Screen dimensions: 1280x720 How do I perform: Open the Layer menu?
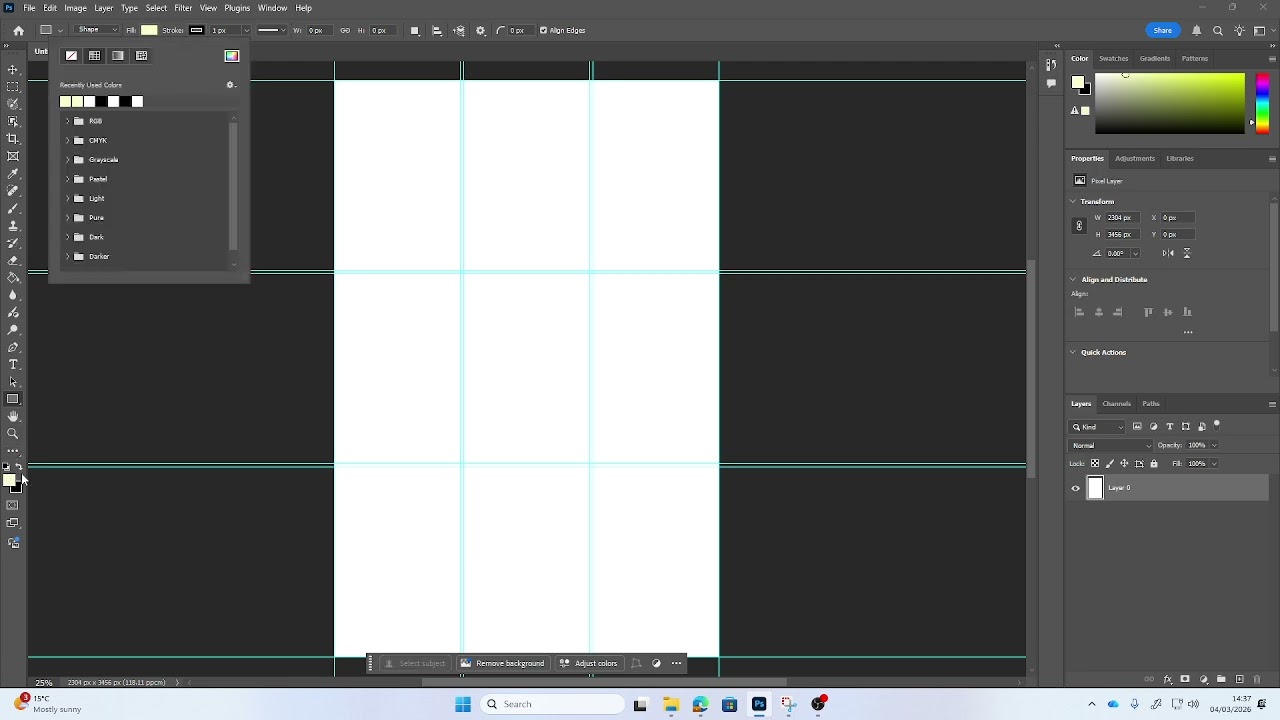click(x=104, y=8)
